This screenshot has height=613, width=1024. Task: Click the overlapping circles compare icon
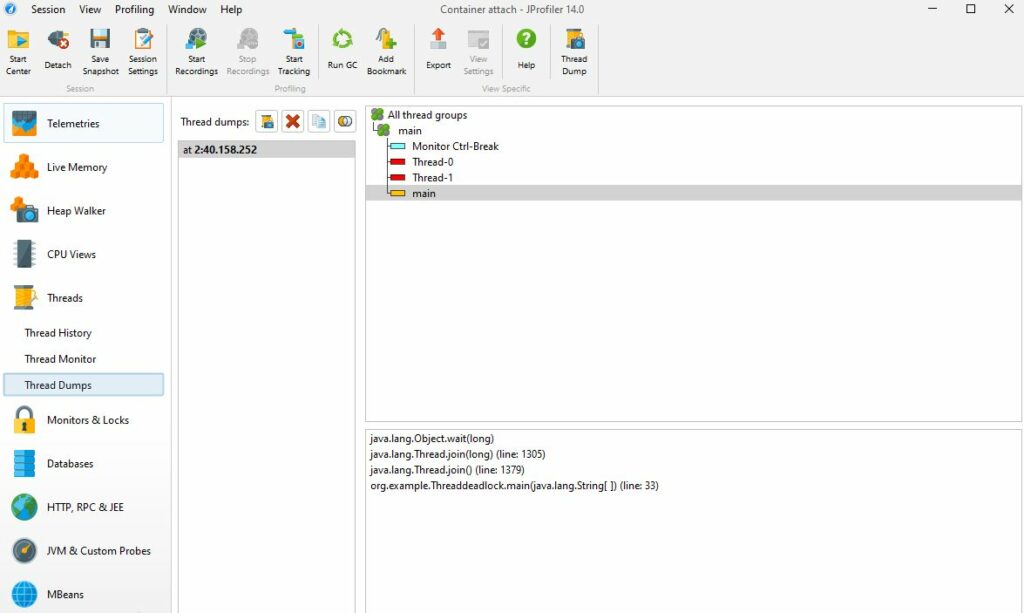pyautogui.click(x=345, y=121)
